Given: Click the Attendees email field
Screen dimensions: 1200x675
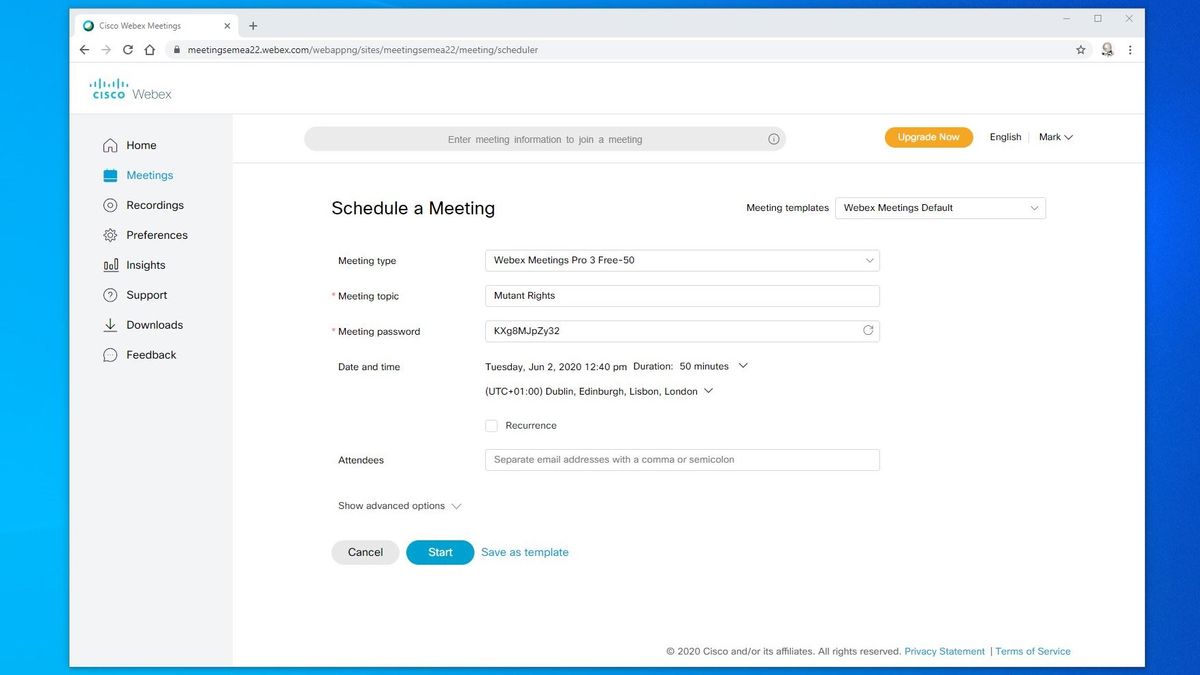Looking at the screenshot, I should point(681,460).
